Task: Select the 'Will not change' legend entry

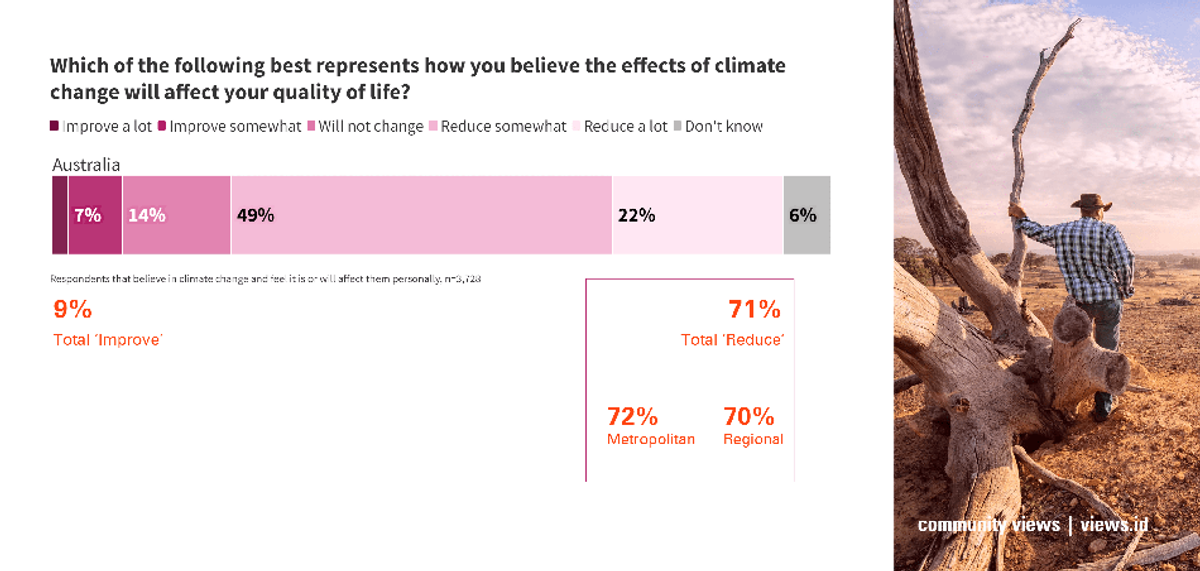Action: click(365, 126)
